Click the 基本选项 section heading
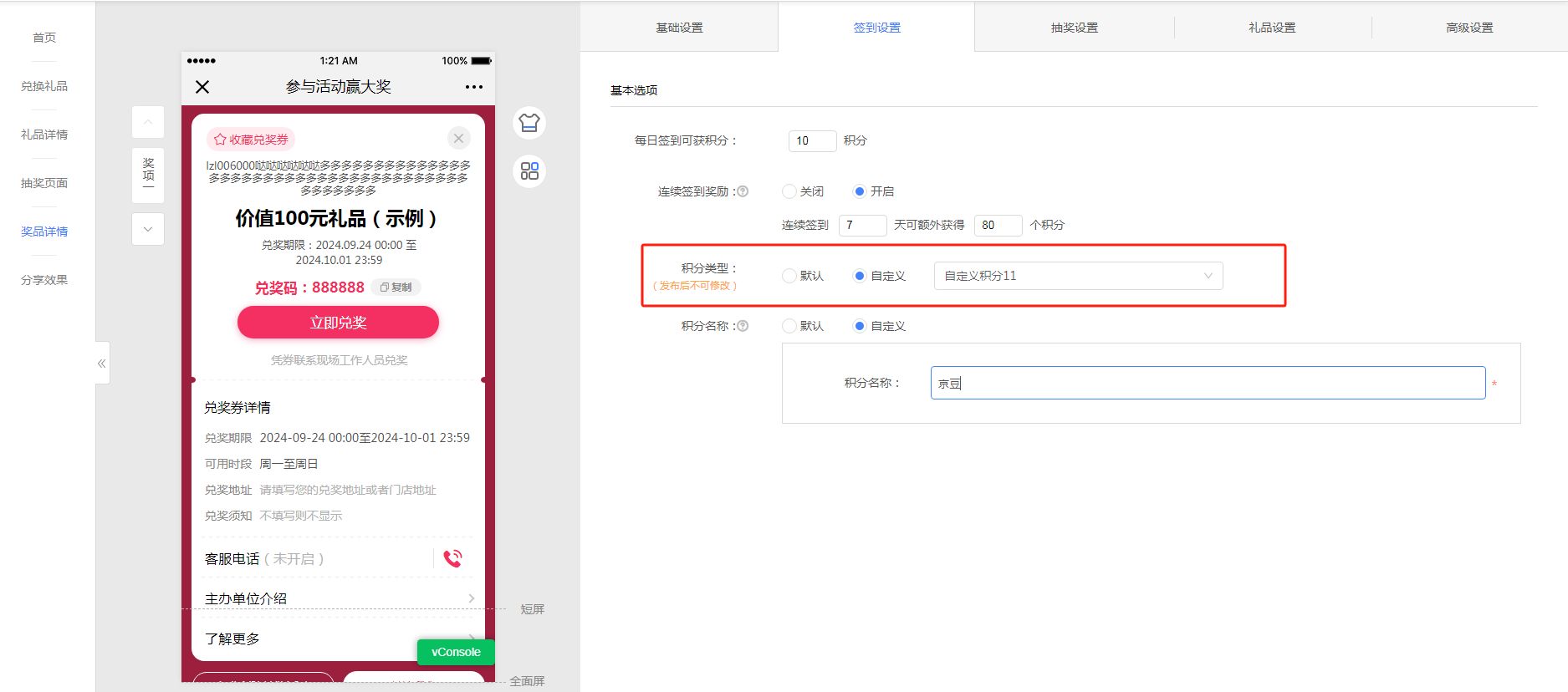The height and width of the screenshot is (692, 1568). [634, 90]
